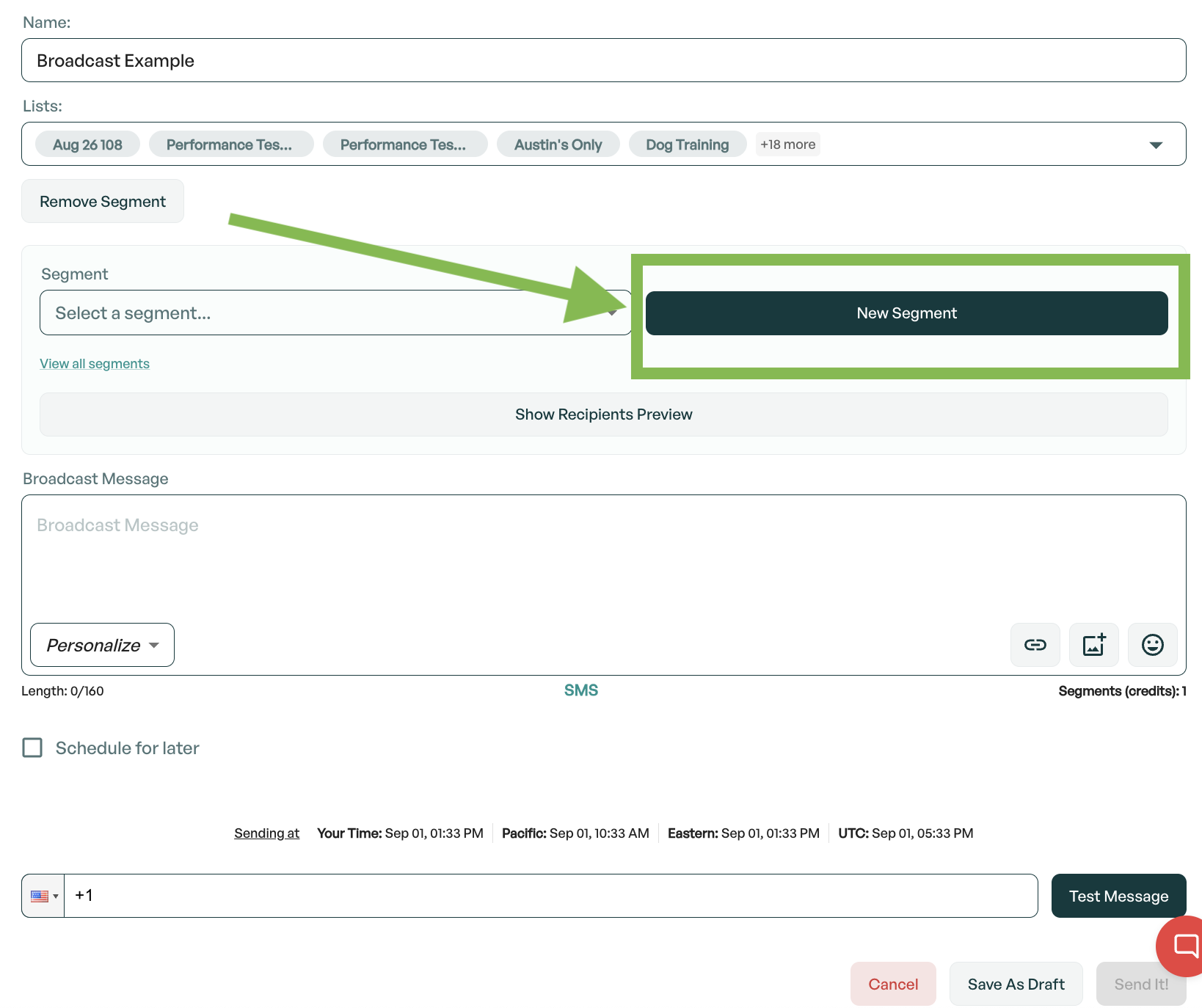Add an image to the broadcast message
The image size is (1202, 1008).
[1093, 645]
